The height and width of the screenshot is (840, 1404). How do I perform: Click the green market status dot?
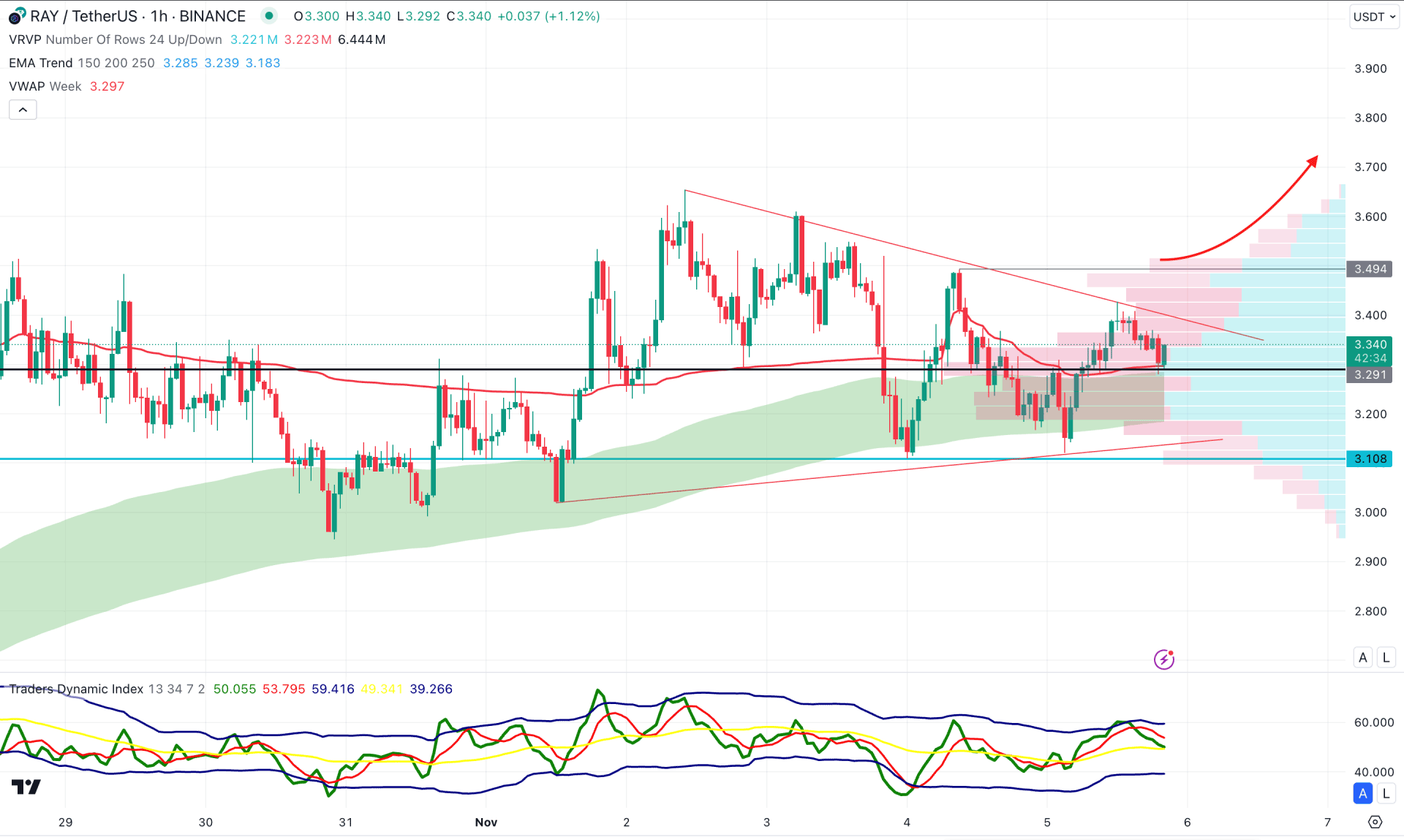click(269, 15)
